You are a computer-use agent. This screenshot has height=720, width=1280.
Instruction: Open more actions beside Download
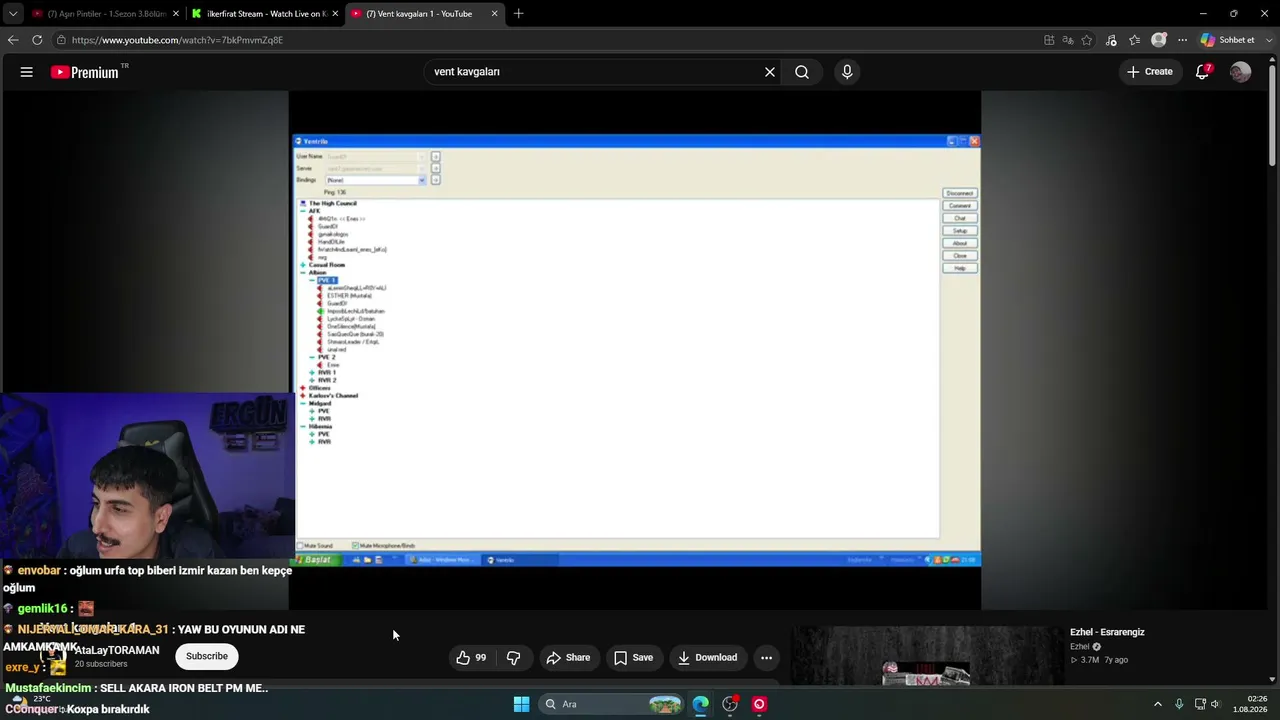766,657
